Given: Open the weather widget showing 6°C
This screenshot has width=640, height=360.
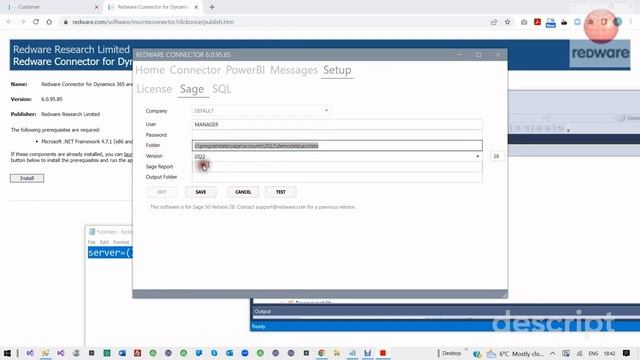Looking at the screenshot, I should [515, 353].
